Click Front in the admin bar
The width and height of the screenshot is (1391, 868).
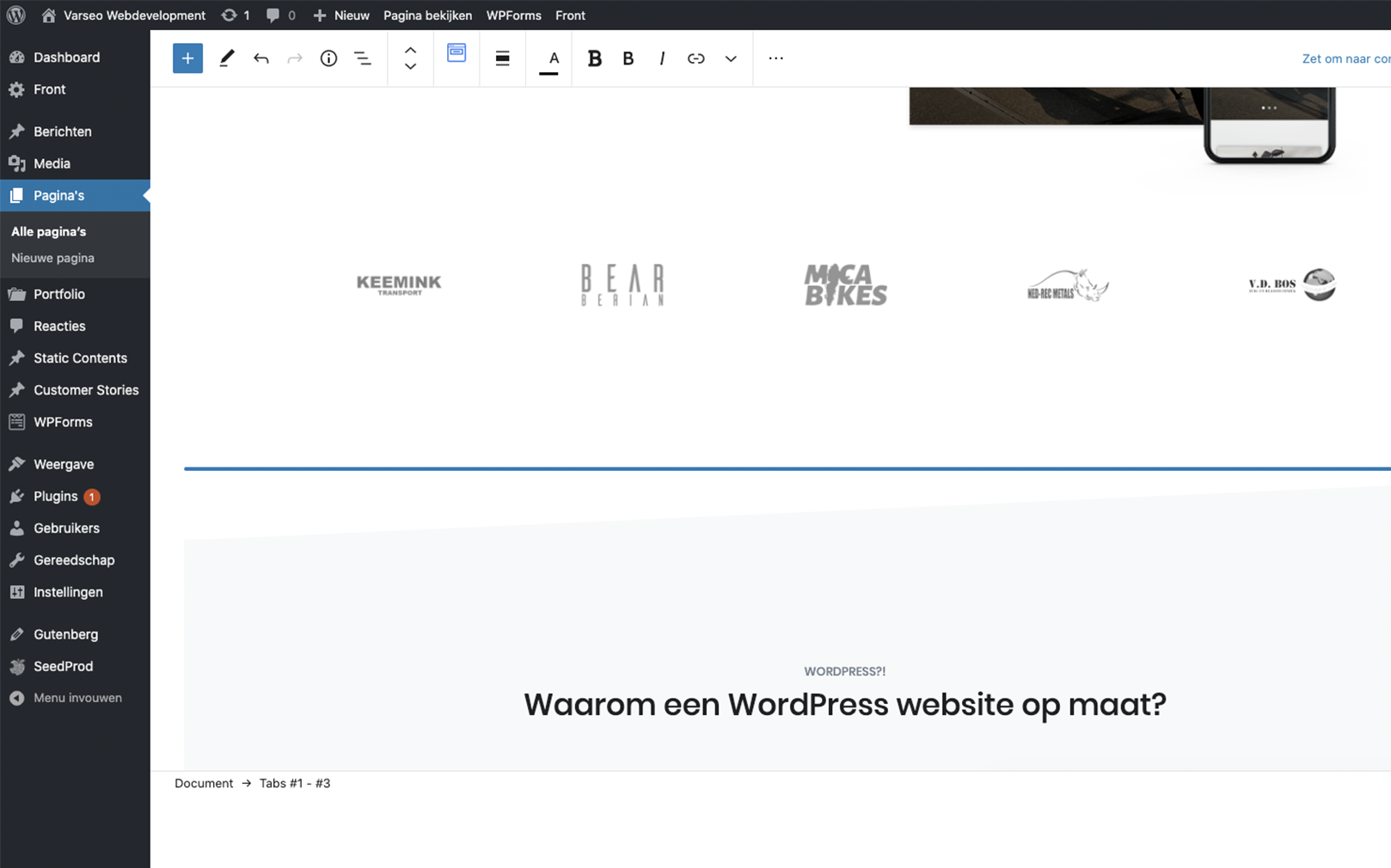click(x=570, y=15)
